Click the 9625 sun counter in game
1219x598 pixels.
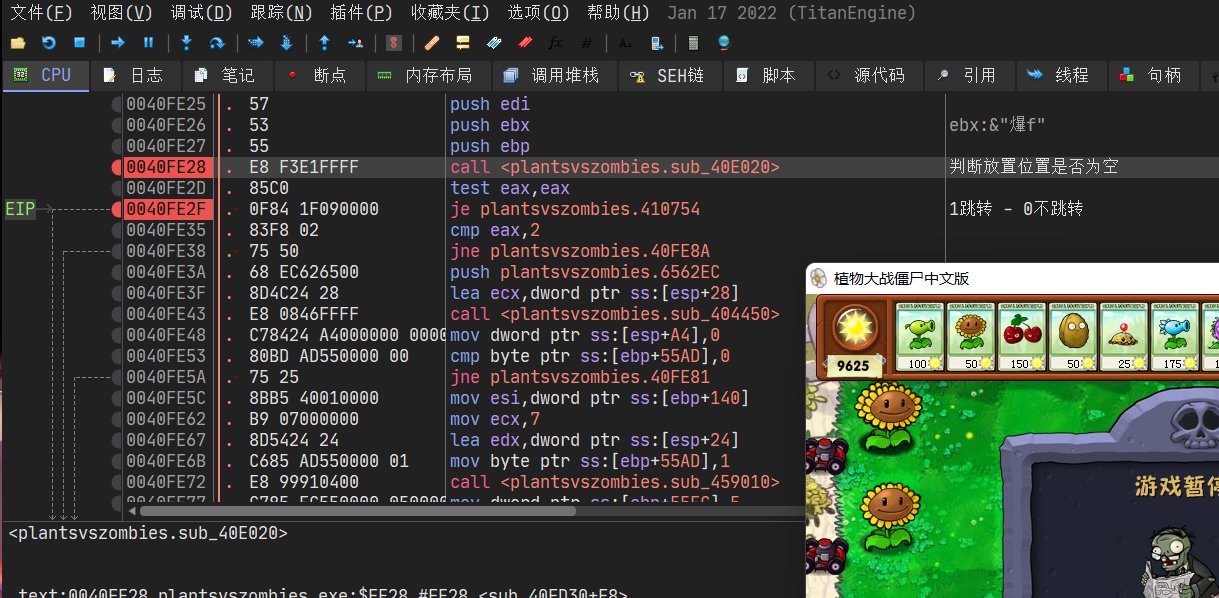(x=853, y=366)
